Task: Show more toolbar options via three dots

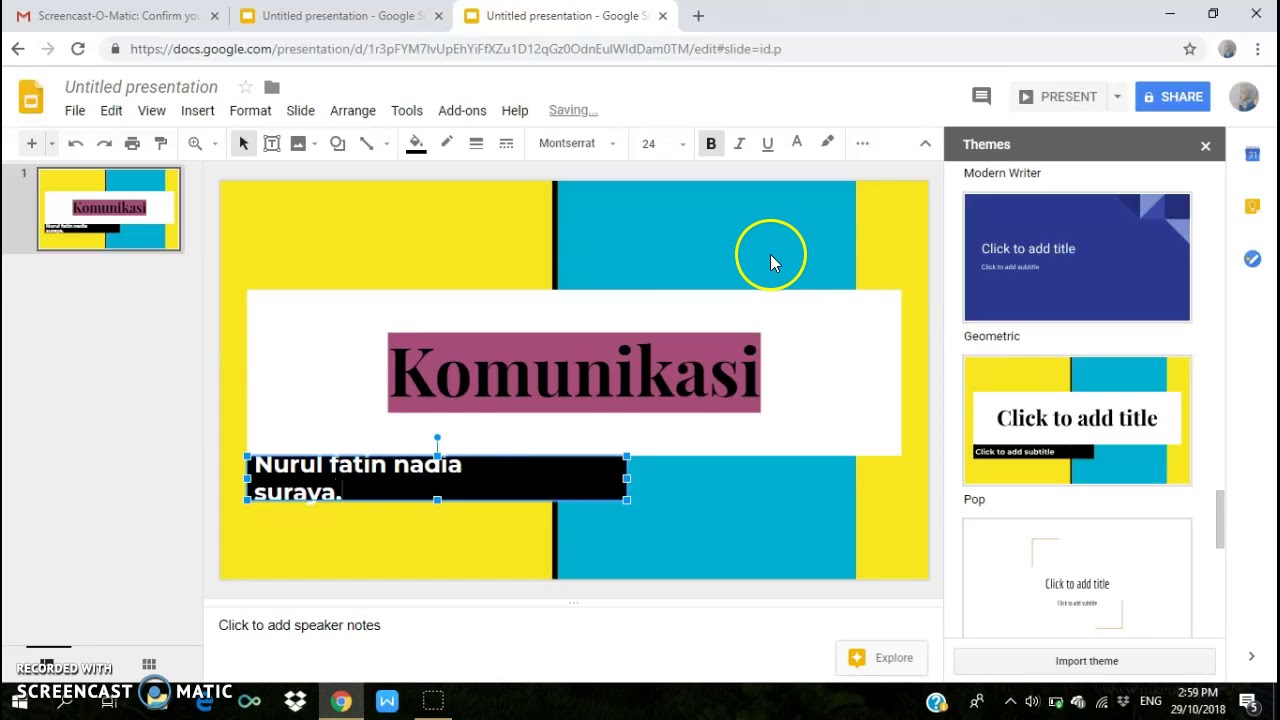Action: tap(862, 144)
